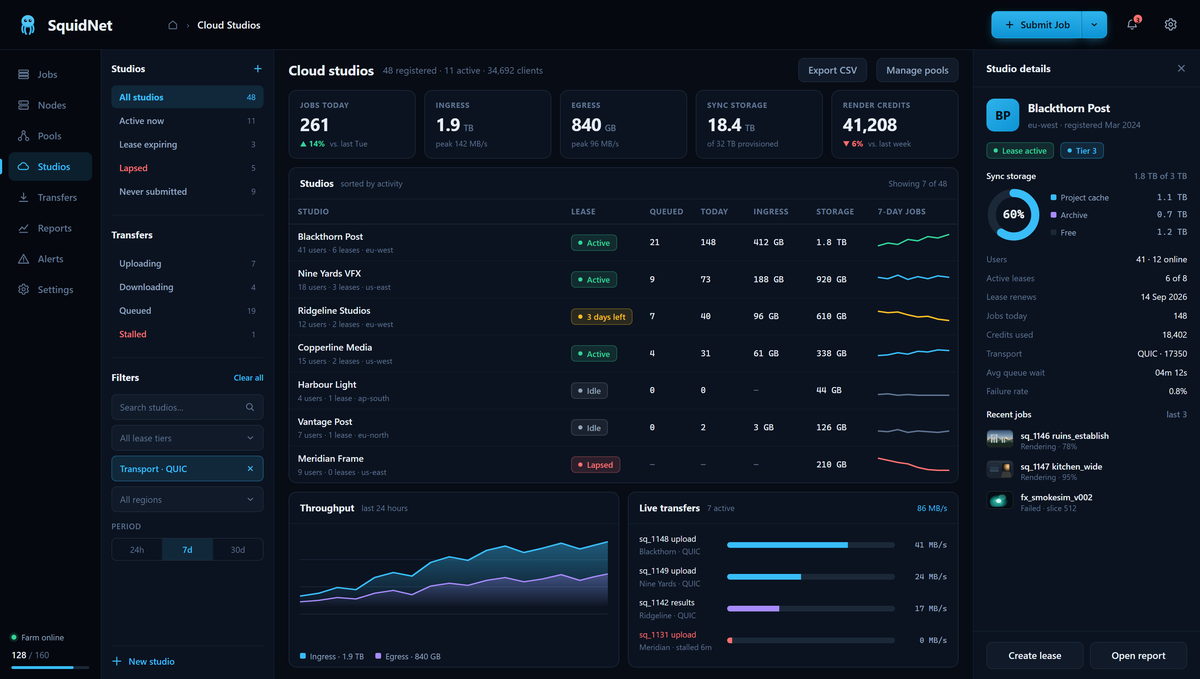Open the fx_smokesim_v002 thumbnail
Screen dimensions: 1200x679
coord(1000,501)
